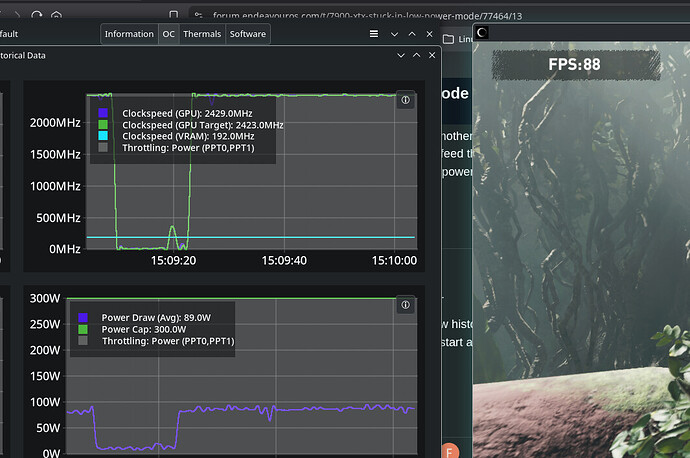Open the Thermals tab

(202, 34)
